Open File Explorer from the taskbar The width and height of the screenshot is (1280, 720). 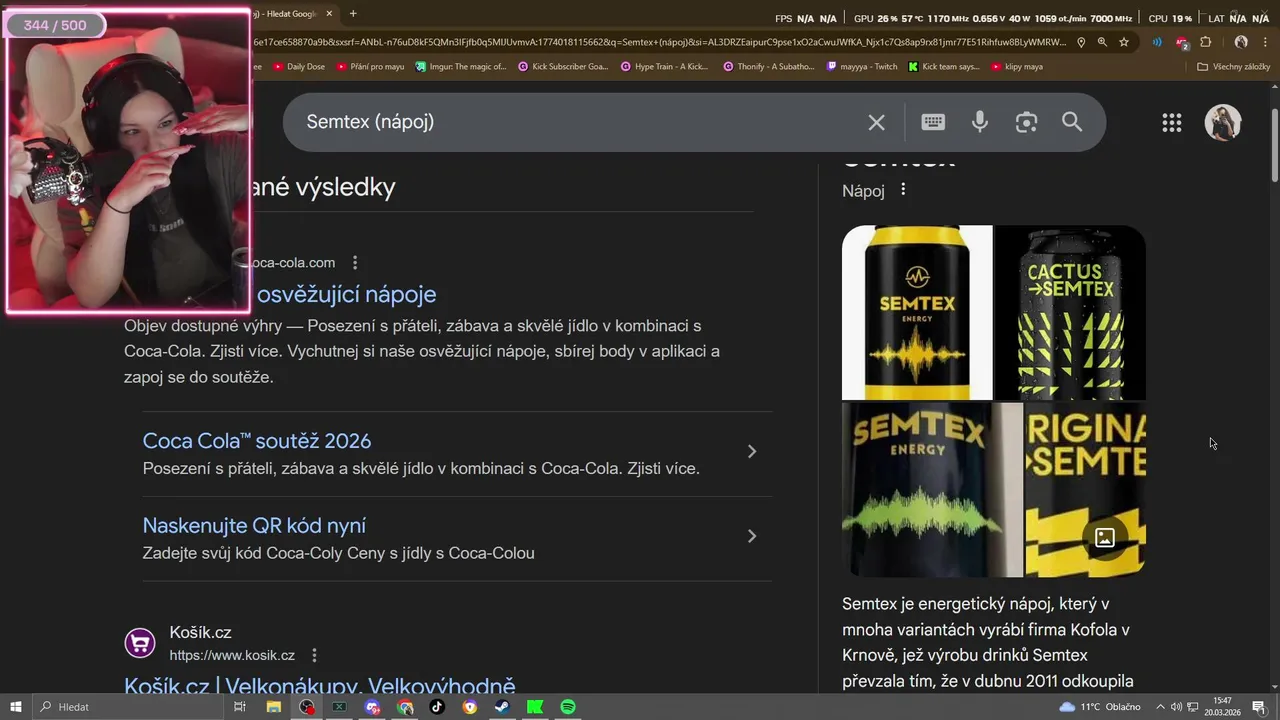273,707
